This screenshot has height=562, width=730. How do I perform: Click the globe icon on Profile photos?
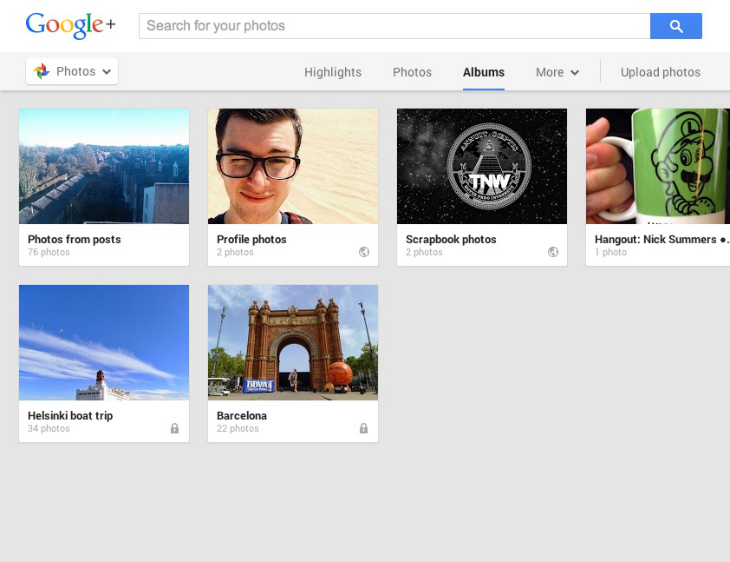[x=364, y=252]
